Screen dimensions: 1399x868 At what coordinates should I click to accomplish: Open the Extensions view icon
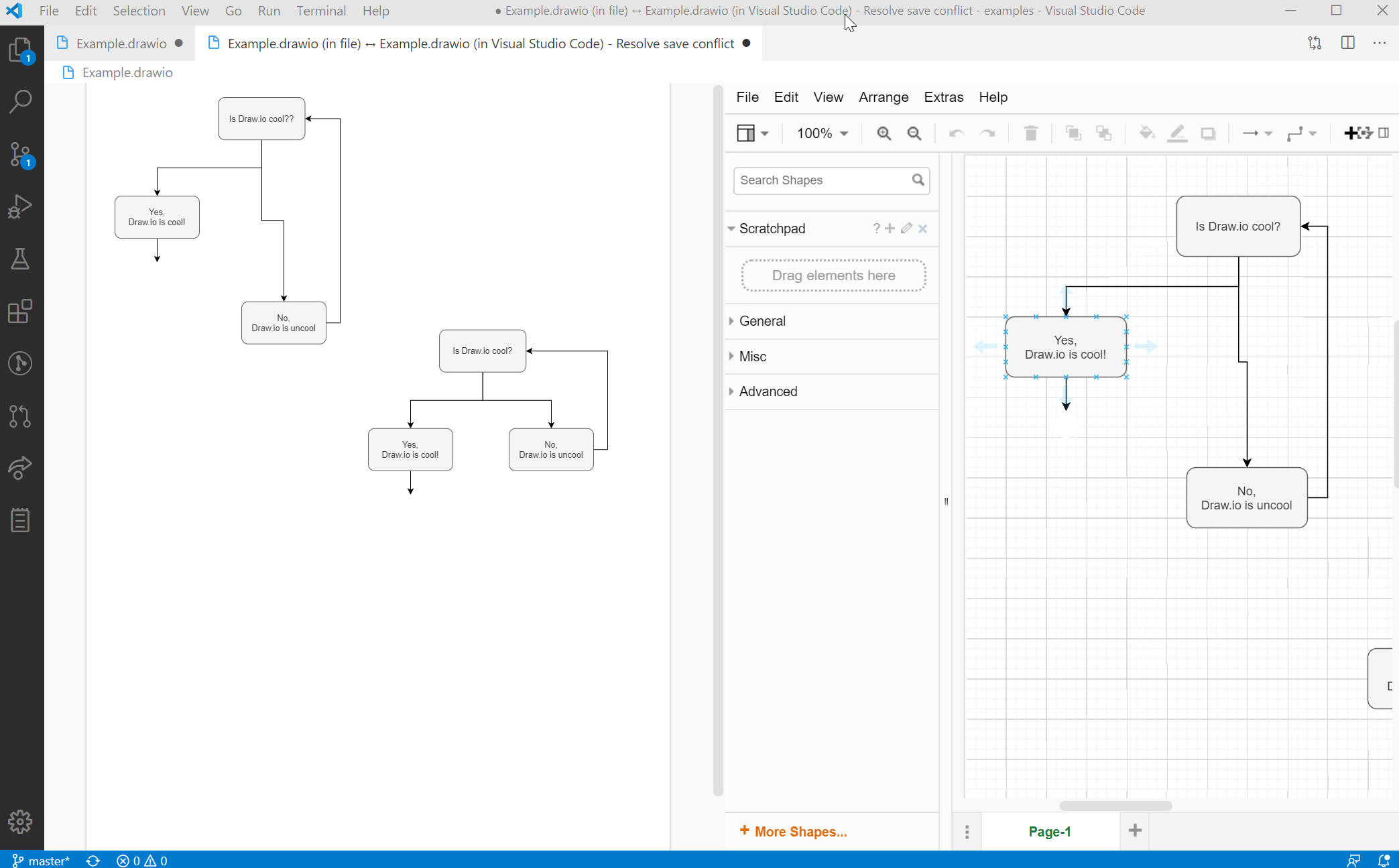[x=20, y=311]
